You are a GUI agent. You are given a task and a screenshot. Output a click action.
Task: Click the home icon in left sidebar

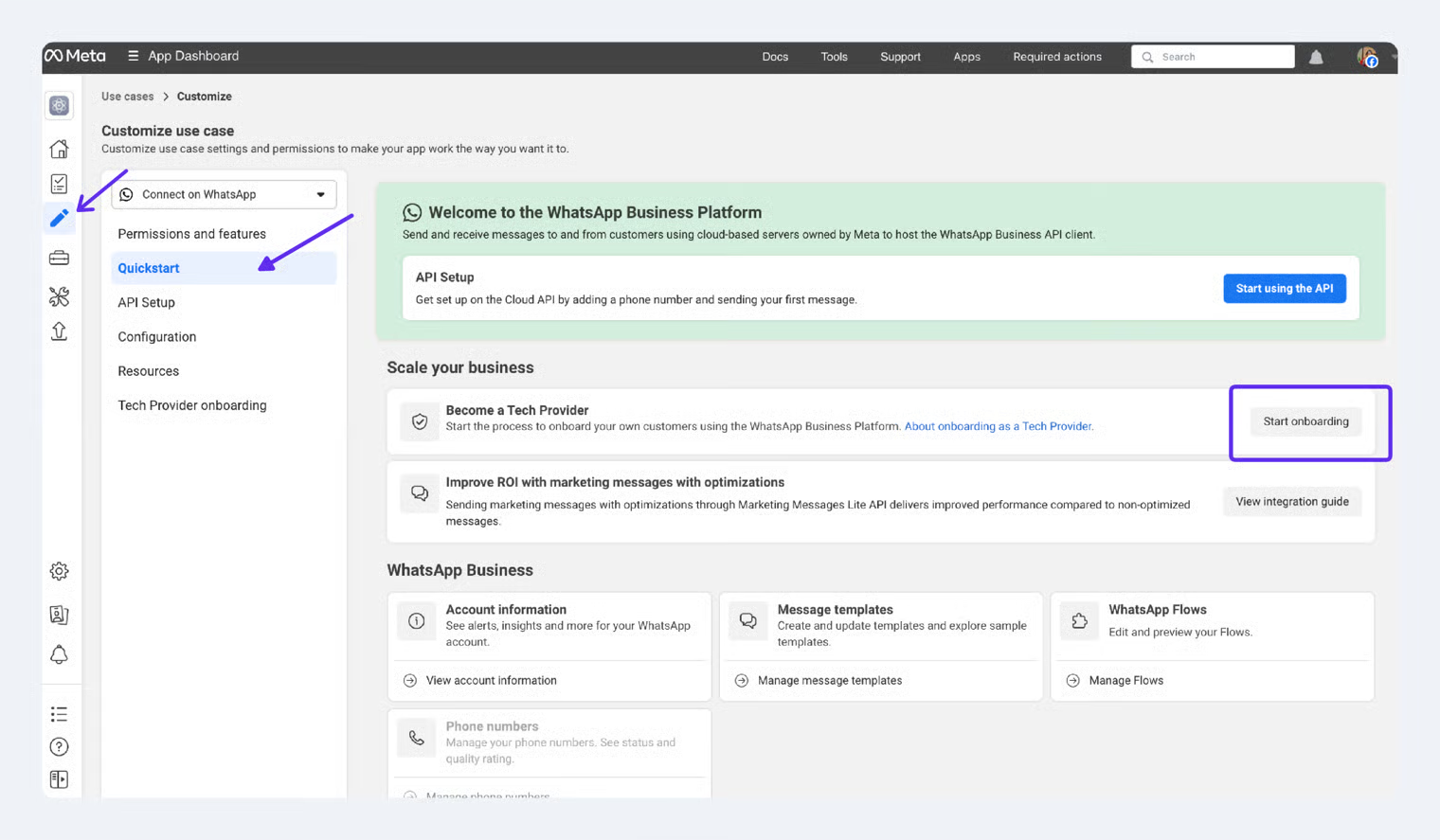pos(59,149)
